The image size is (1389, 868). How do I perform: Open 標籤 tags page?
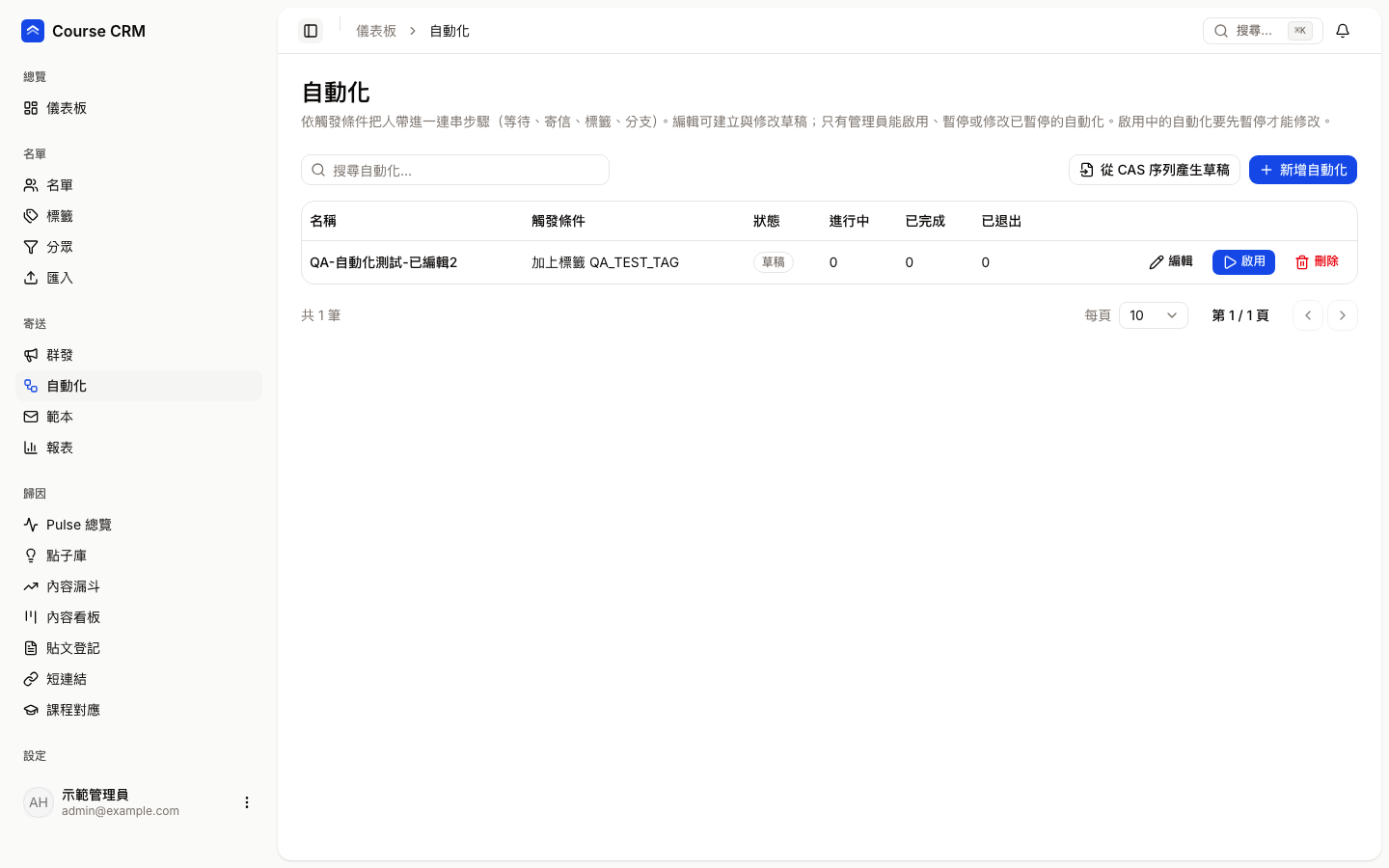tap(139, 216)
